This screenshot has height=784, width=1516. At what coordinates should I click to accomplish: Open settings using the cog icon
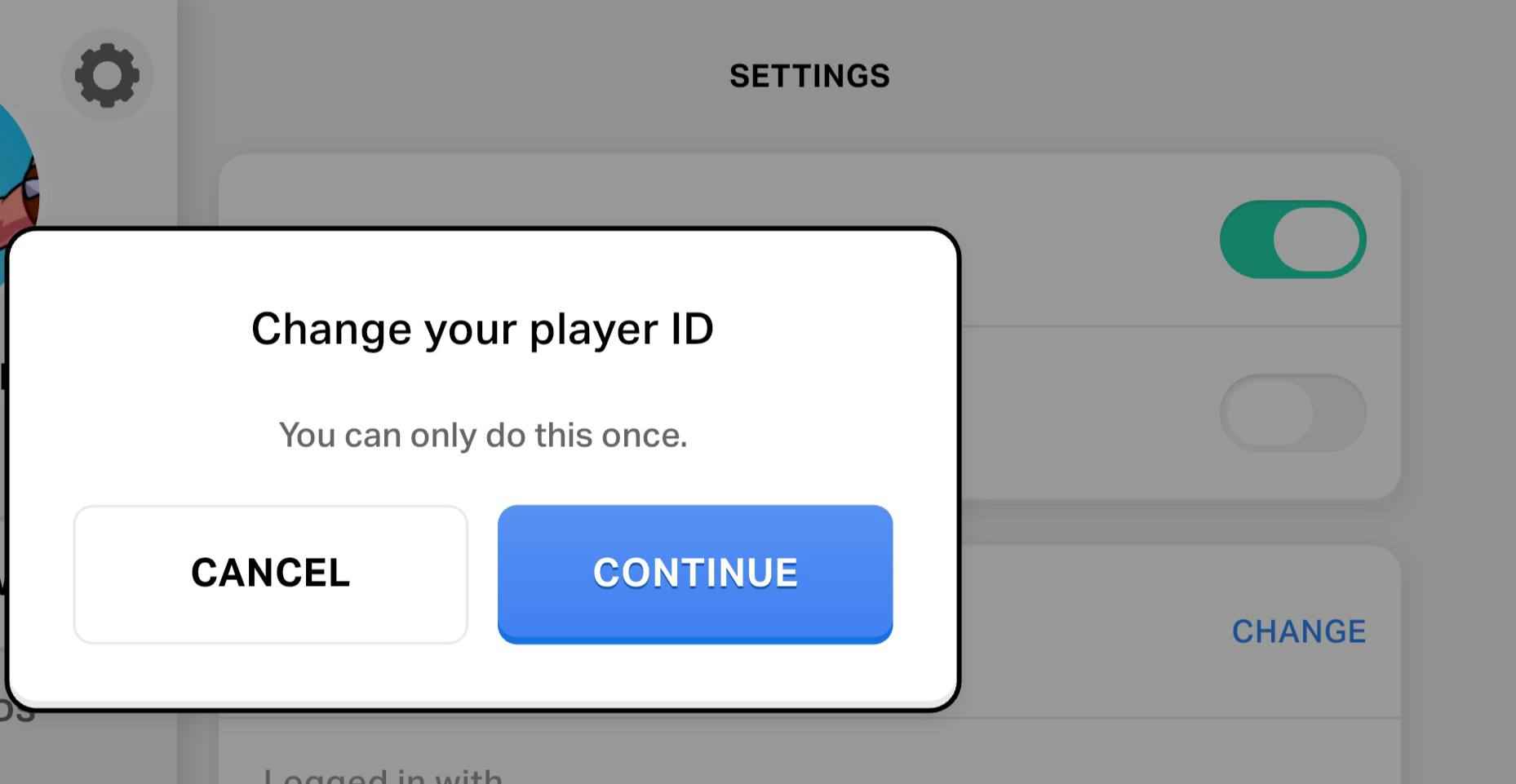click(107, 76)
